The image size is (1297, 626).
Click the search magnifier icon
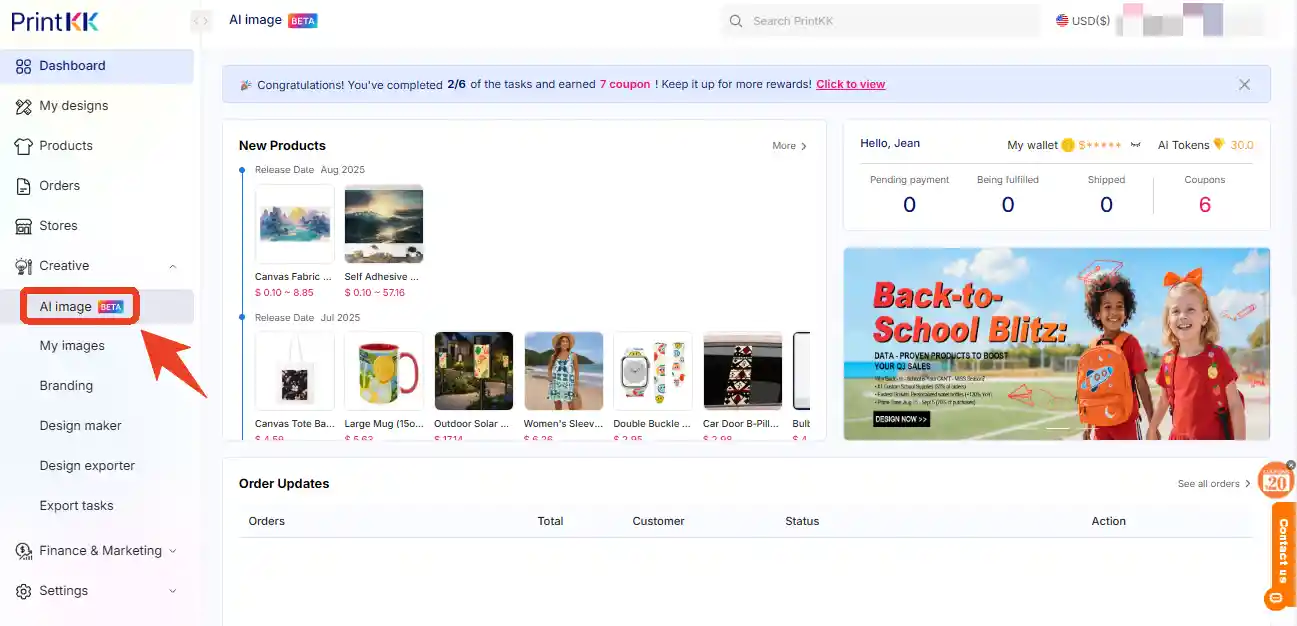(736, 21)
